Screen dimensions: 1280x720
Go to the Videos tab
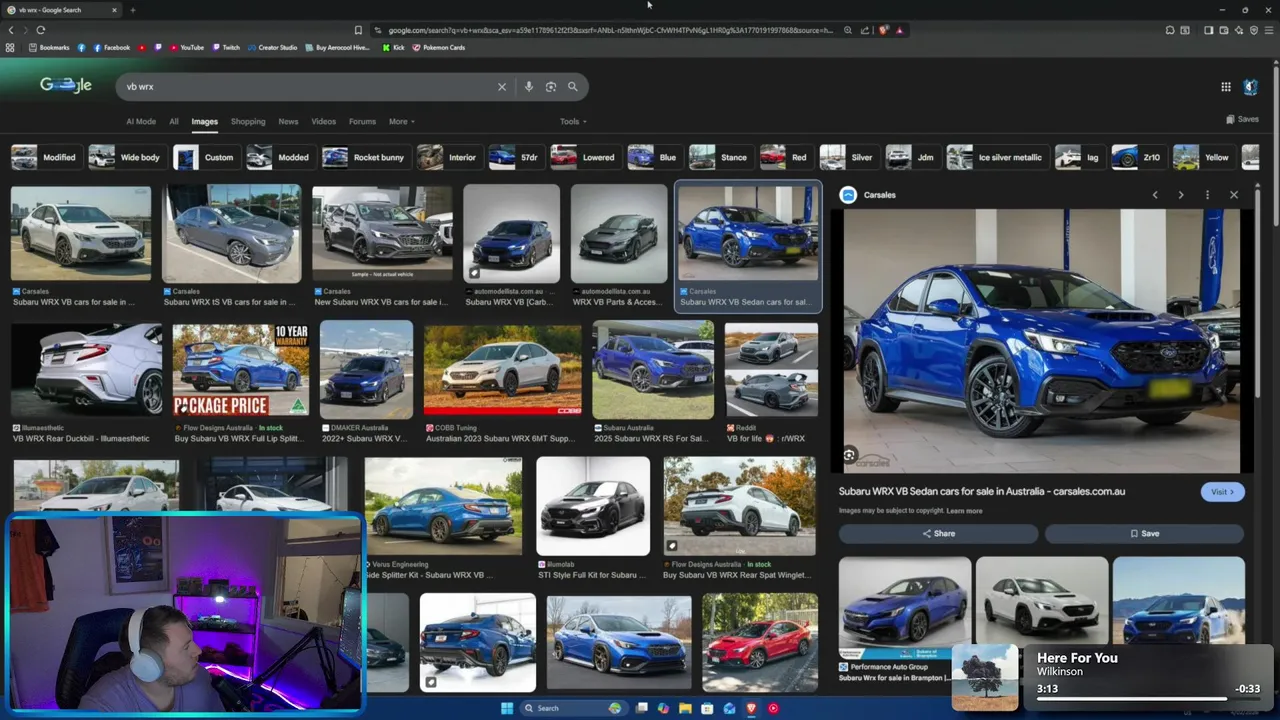click(x=324, y=122)
